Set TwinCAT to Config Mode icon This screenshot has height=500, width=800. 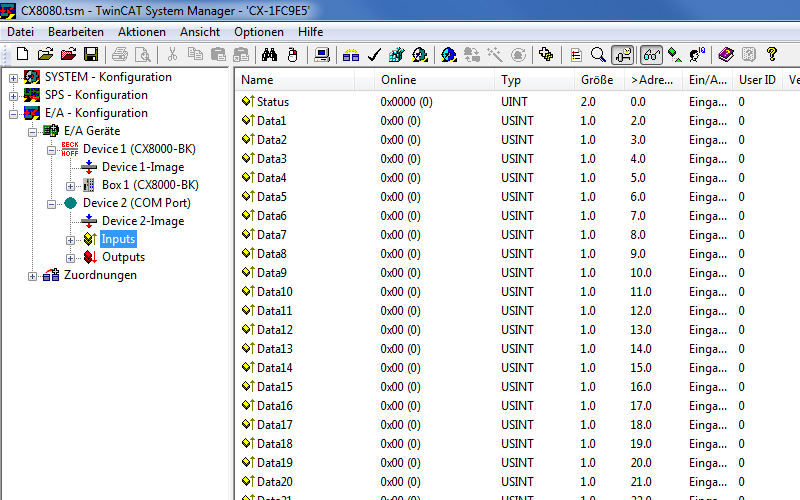pos(449,54)
